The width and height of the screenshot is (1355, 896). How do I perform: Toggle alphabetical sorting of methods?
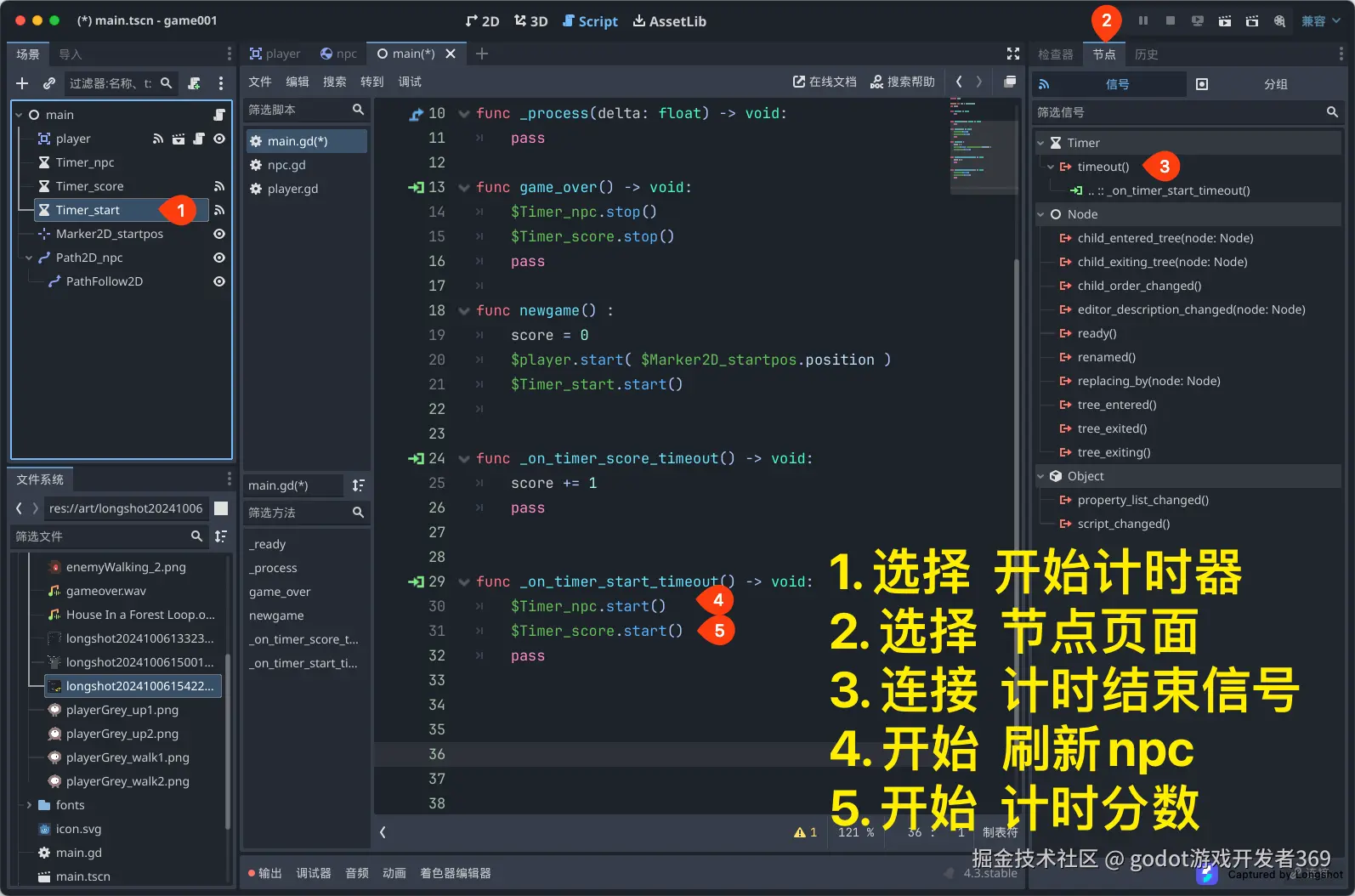click(359, 485)
